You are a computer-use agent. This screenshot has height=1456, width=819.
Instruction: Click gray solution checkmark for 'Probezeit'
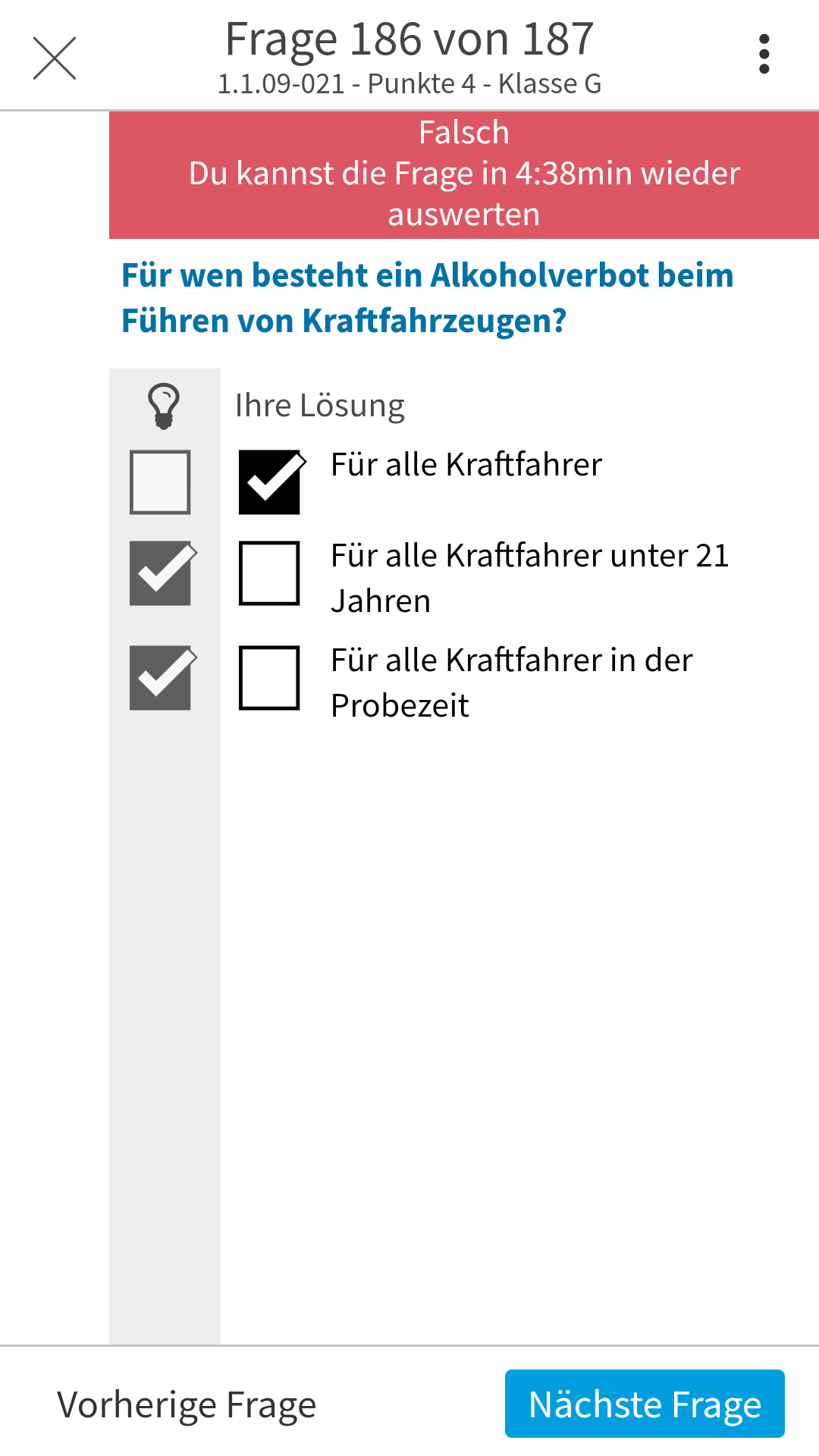[x=160, y=678]
